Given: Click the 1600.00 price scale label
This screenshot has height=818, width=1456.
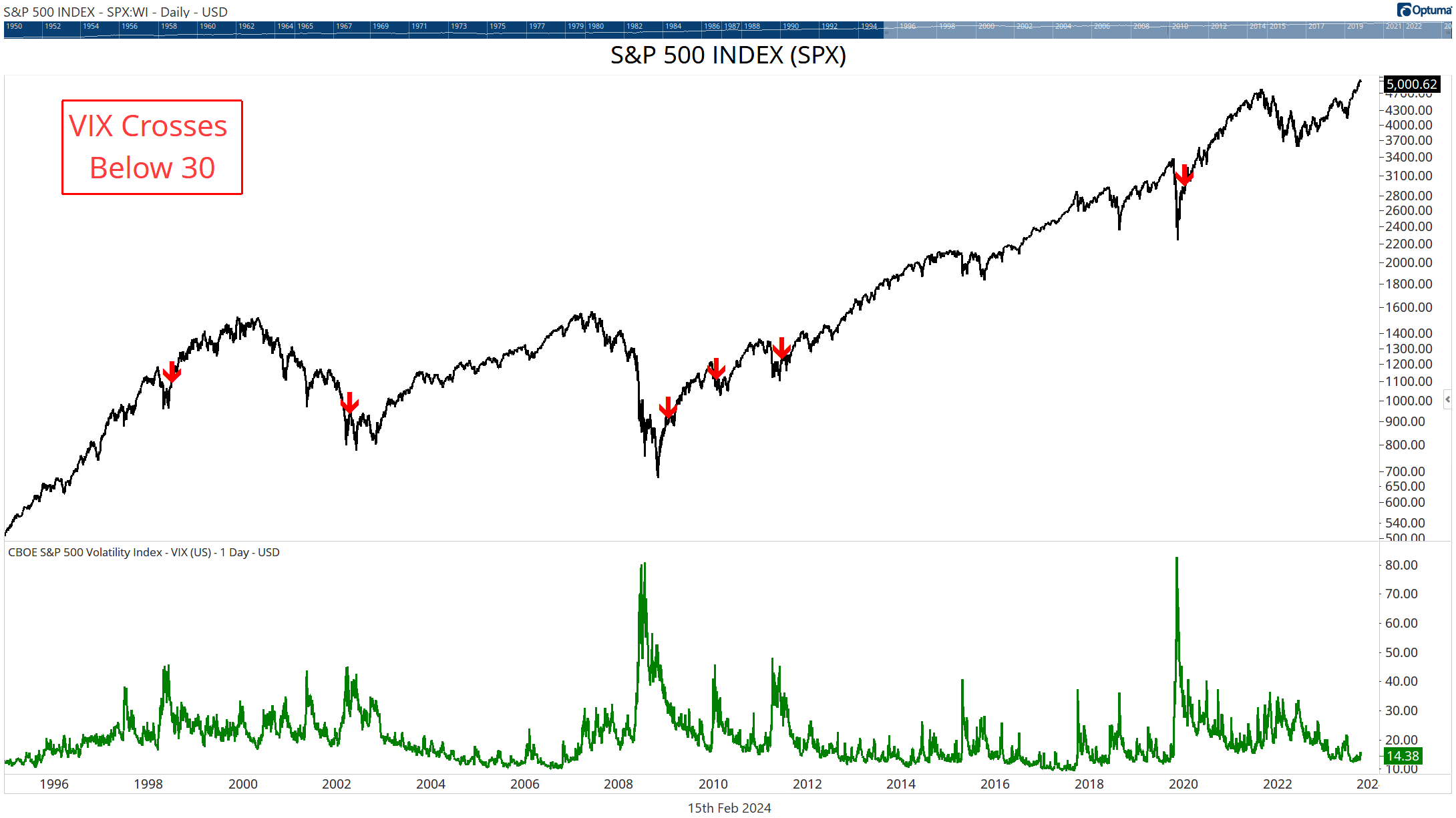Looking at the screenshot, I should pos(1409,307).
